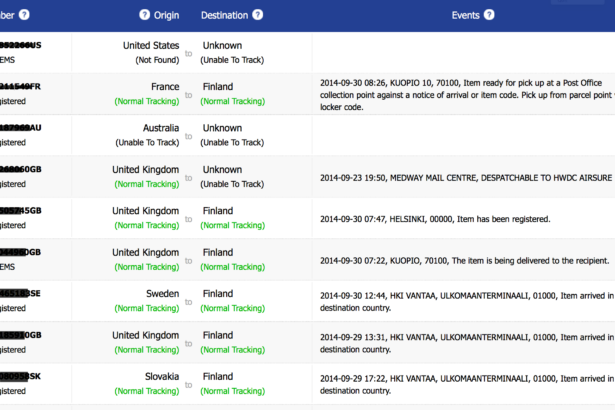Click the help icon beside Destination header

258,15
